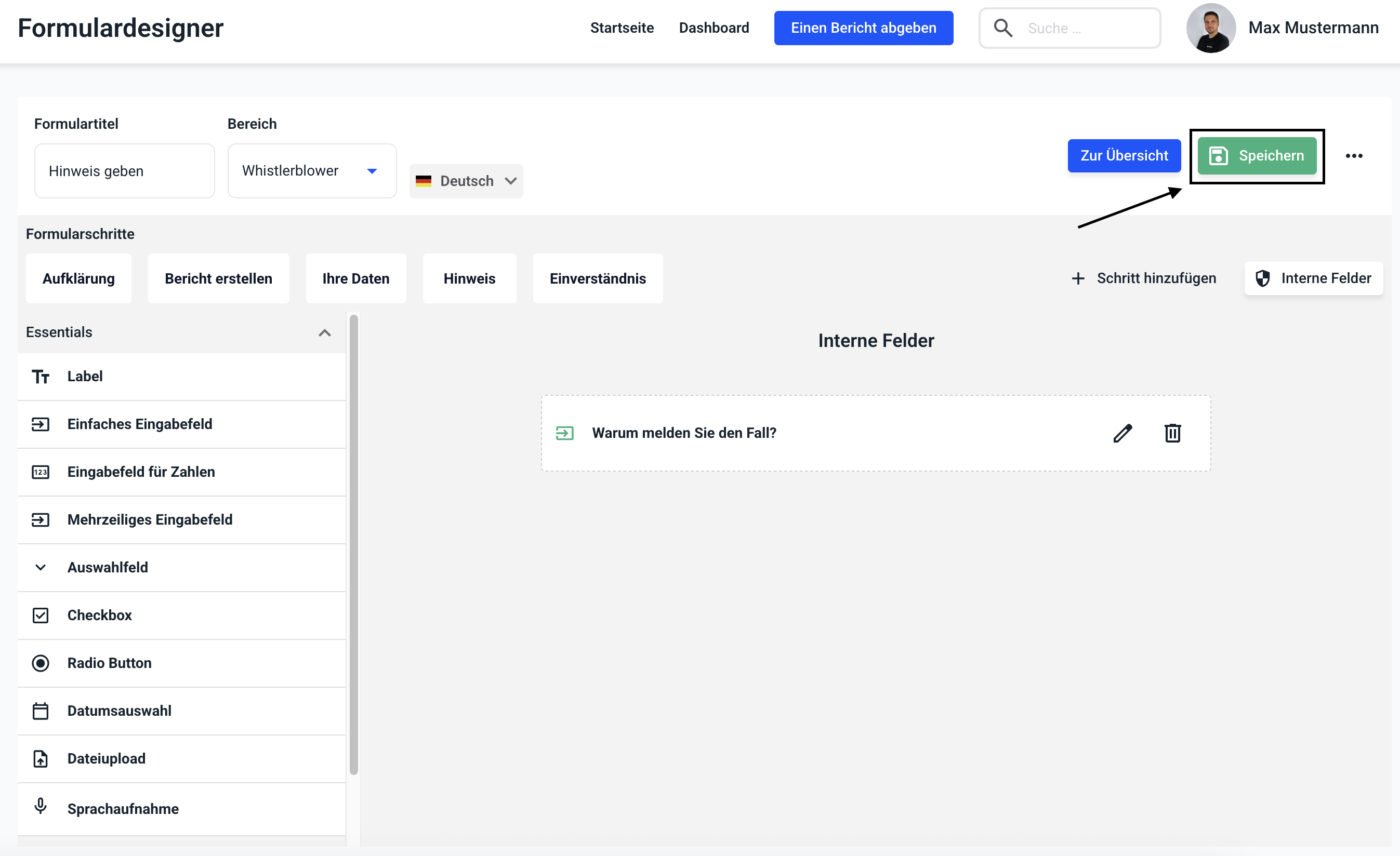This screenshot has height=856, width=1400.
Task: Open the Whistlerblower Bereich dropdown
Action: (312, 171)
